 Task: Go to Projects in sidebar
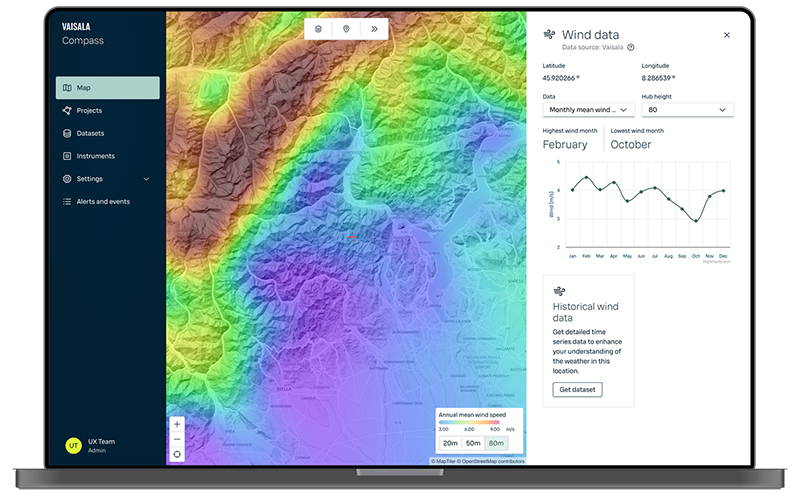coord(89,110)
